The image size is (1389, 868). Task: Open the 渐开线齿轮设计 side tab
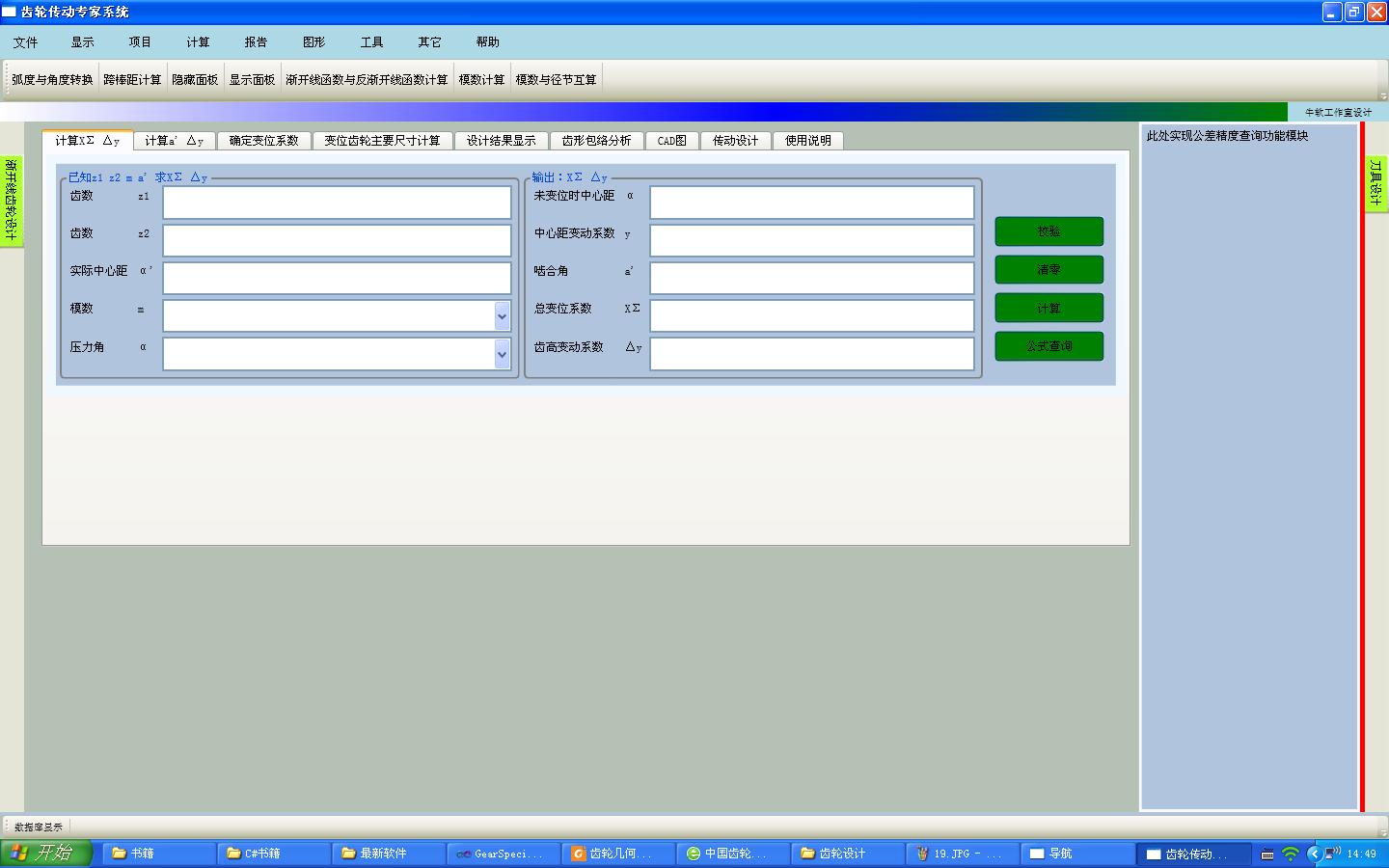[11, 201]
